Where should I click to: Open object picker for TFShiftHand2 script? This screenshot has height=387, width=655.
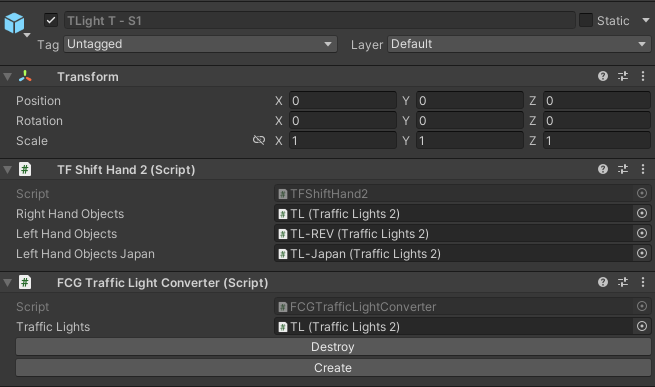(642, 193)
